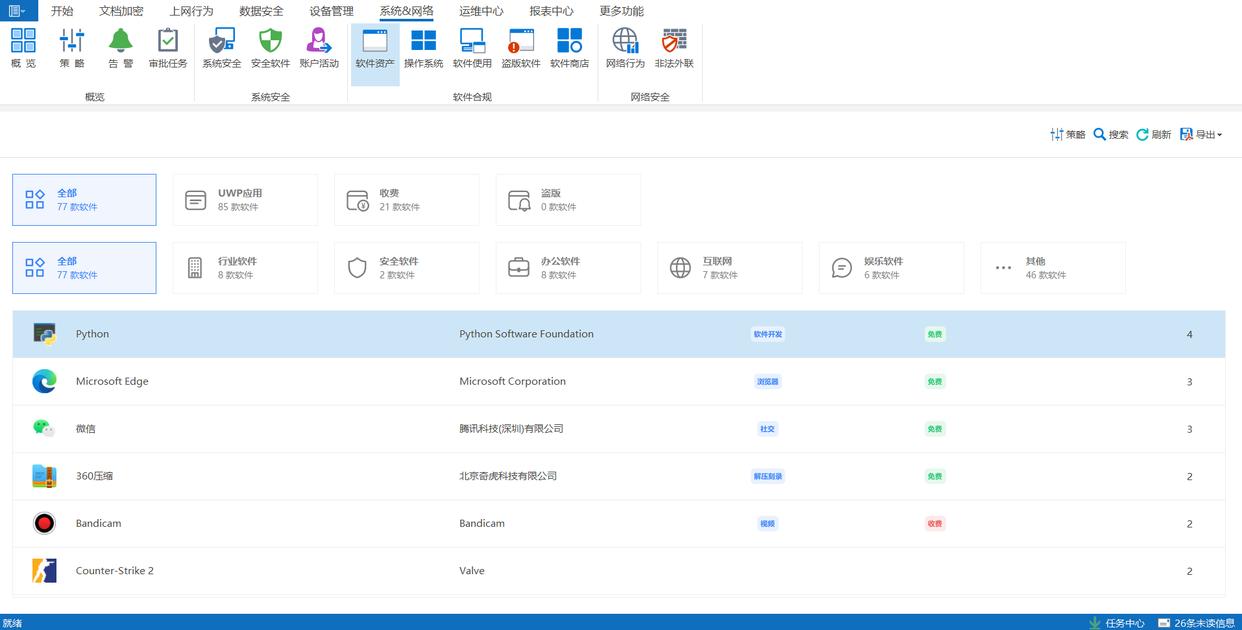The height and width of the screenshot is (630, 1242).
Task: Select the 办公软件 category filter
Action: (x=568, y=268)
